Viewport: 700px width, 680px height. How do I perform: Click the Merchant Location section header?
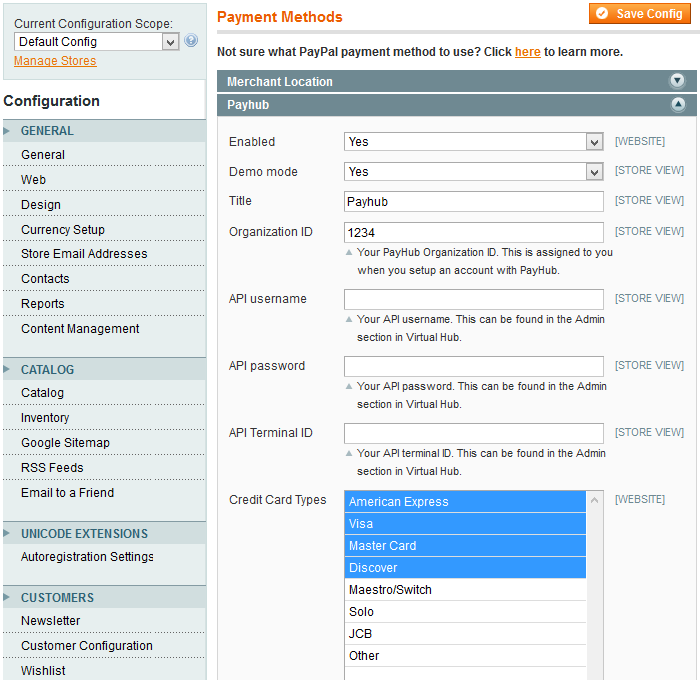[457, 81]
